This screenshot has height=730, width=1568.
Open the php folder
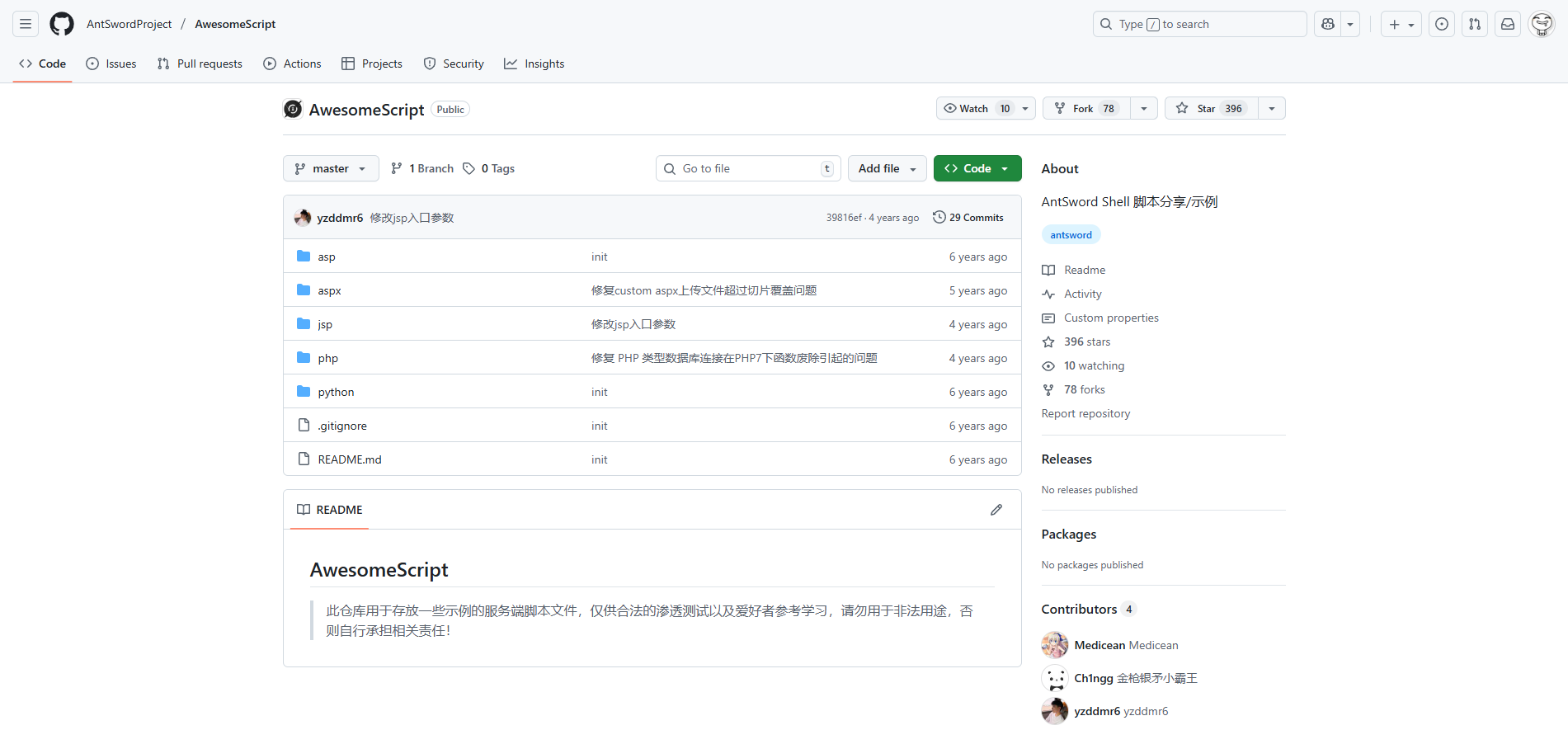[328, 358]
